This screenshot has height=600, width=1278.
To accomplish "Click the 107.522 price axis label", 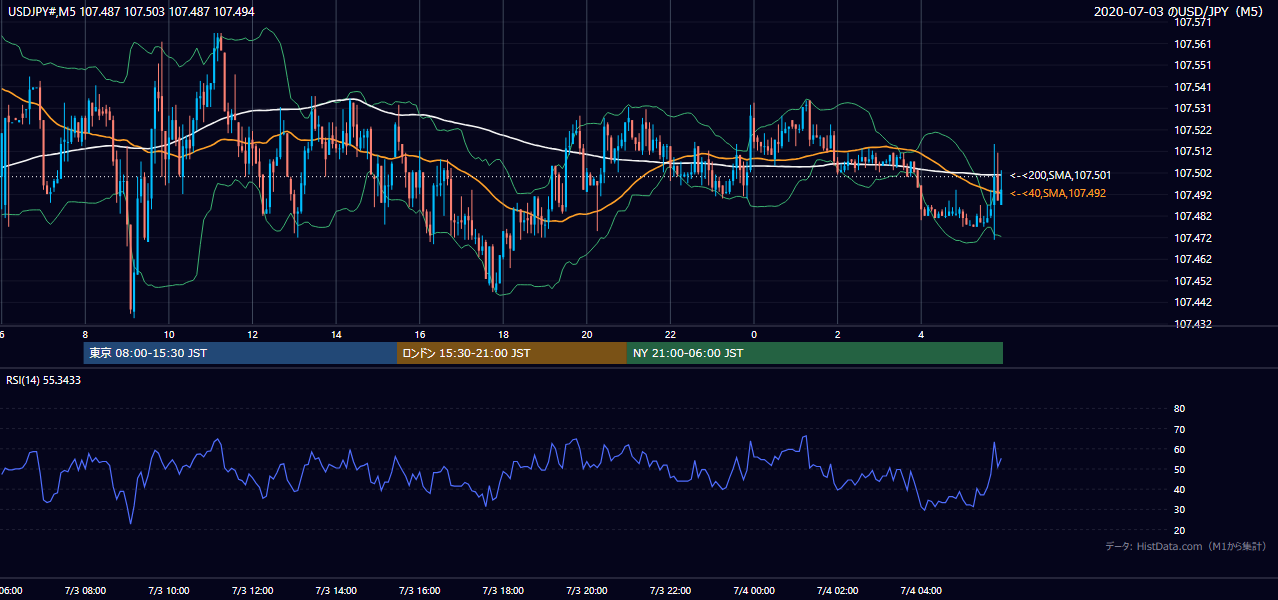I will (1195, 130).
